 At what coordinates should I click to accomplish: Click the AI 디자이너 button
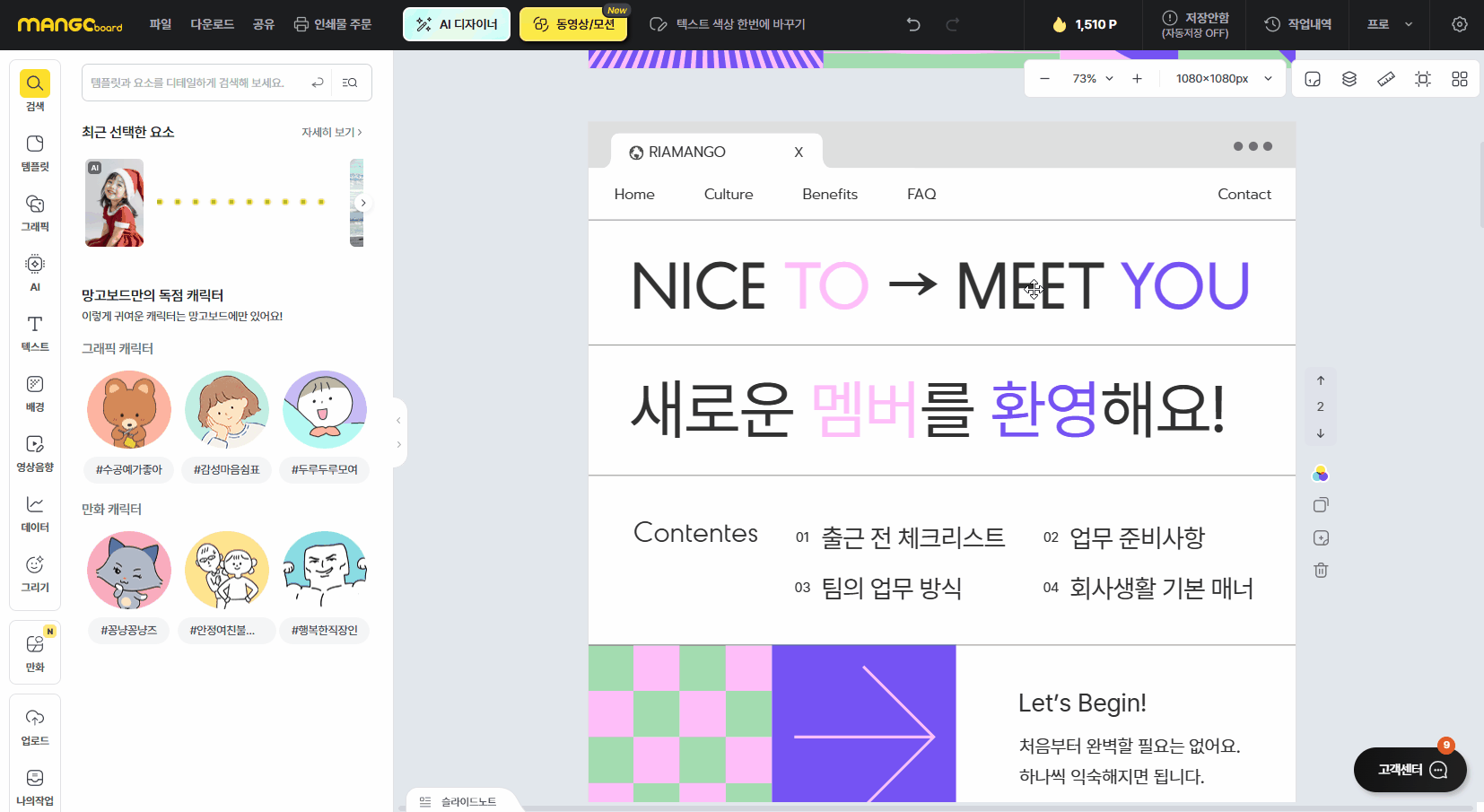[457, 24]
